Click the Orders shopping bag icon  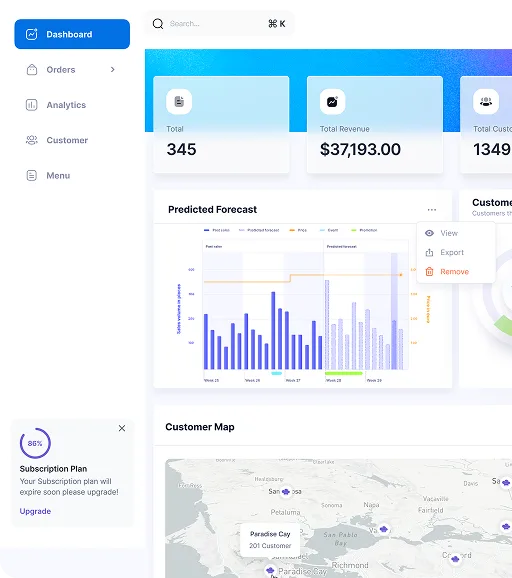tap(32, 69)
